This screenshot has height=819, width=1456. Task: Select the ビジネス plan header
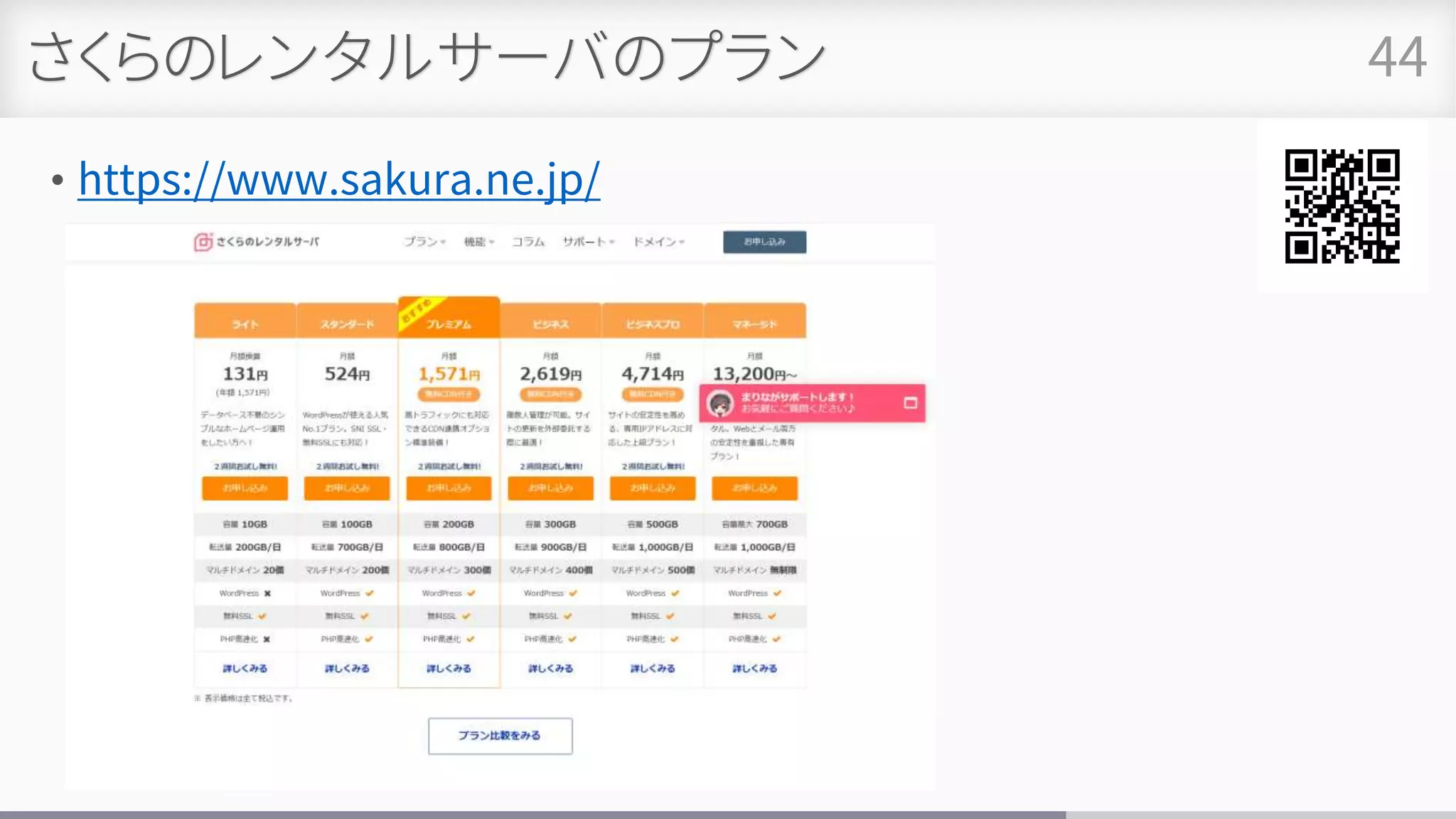pyautogui.click(x=551, y=321)
